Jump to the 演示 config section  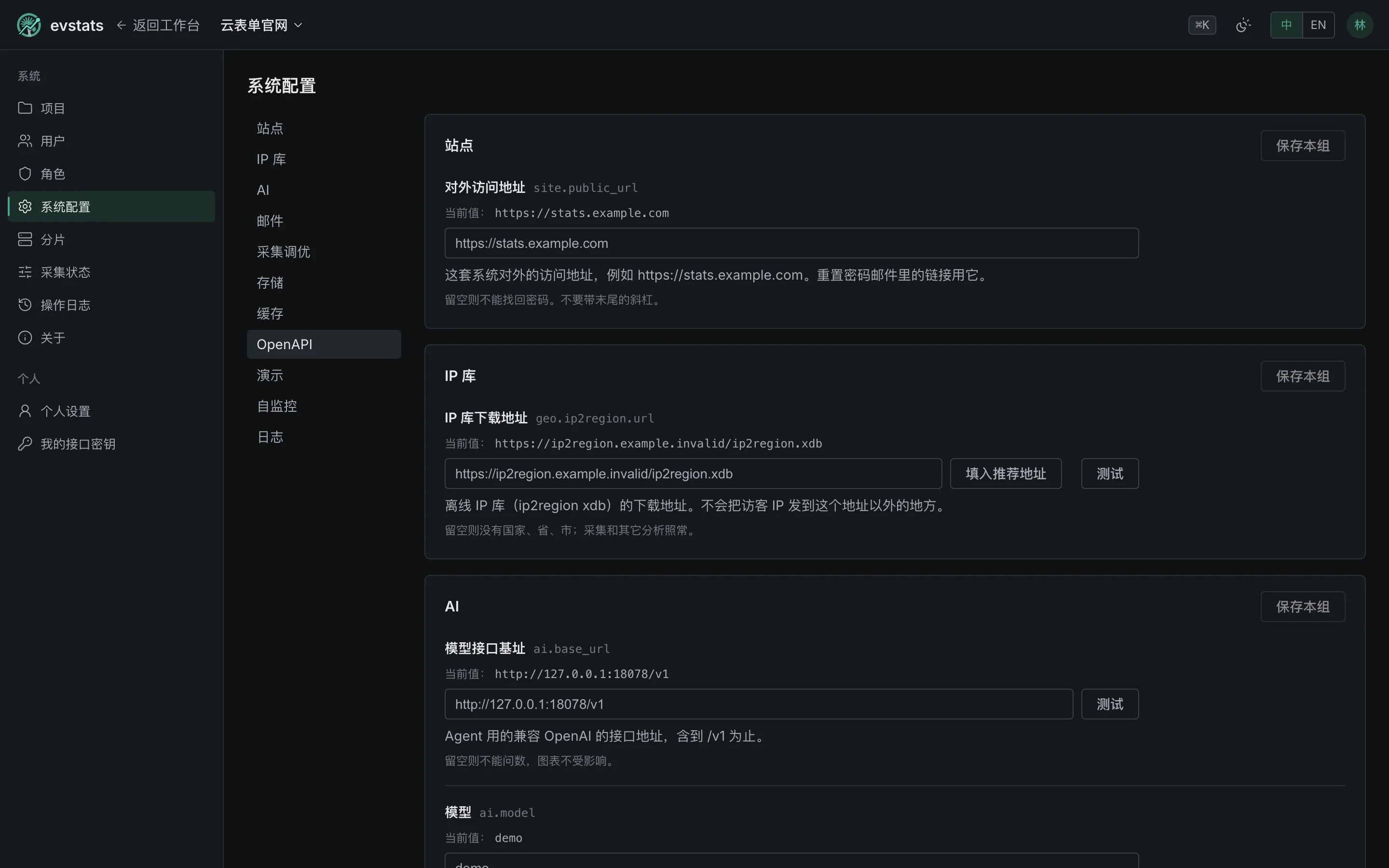(324, 376)
